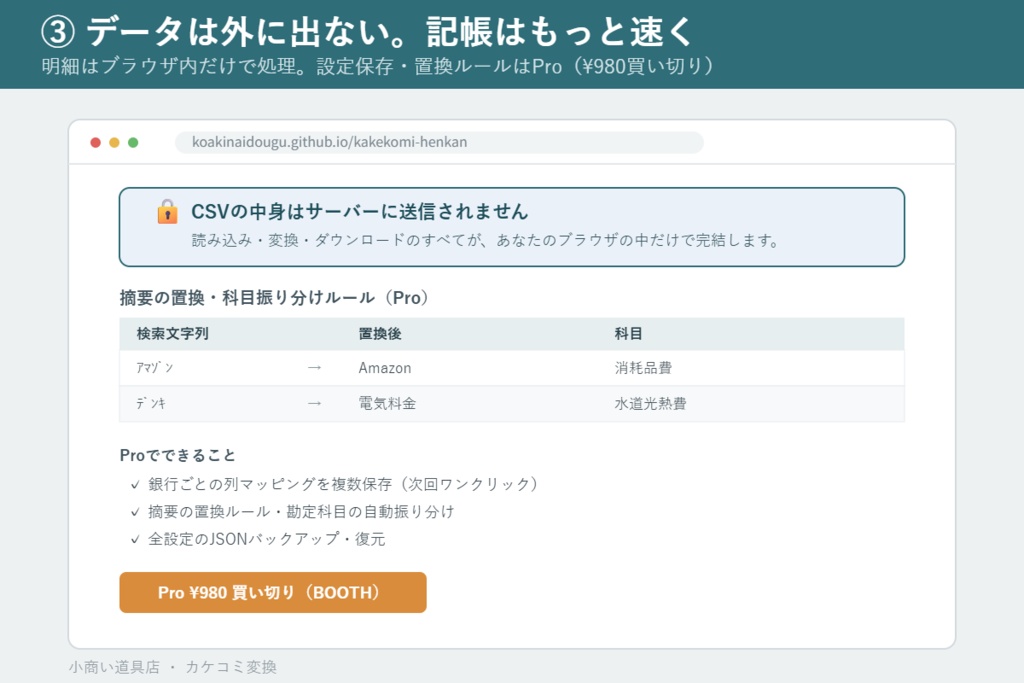This screenshot has height=683, width=1024.
Task: Select the Amazon replacement cell
Action: point(385,368)
